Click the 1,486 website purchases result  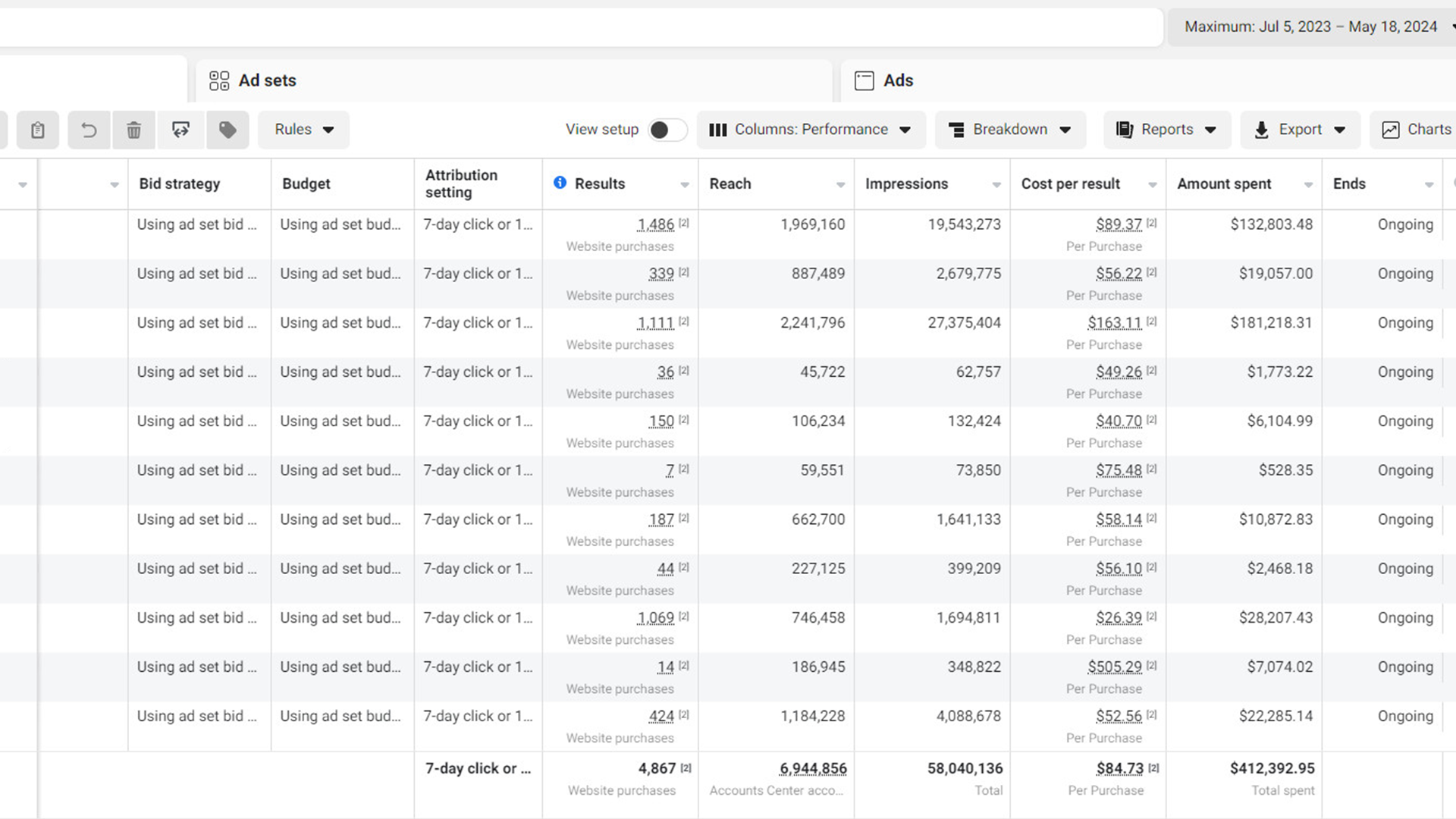click(655, 224)
